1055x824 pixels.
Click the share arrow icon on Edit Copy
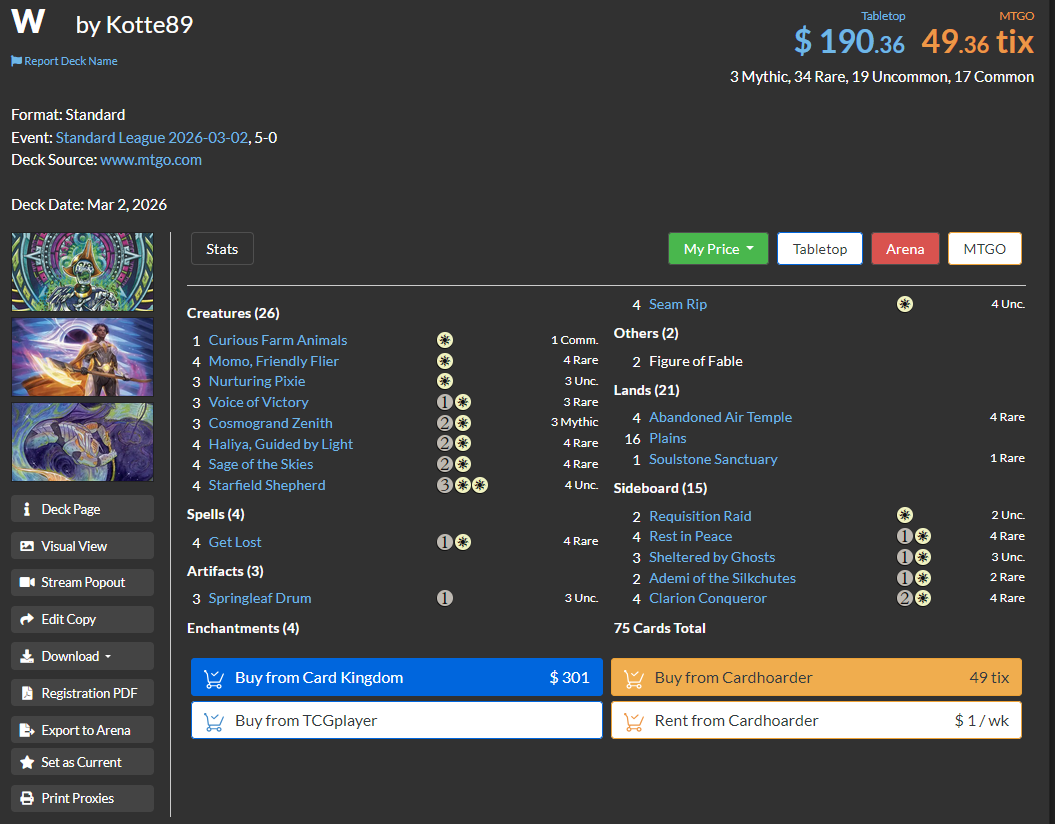click(x=27, y=620)
